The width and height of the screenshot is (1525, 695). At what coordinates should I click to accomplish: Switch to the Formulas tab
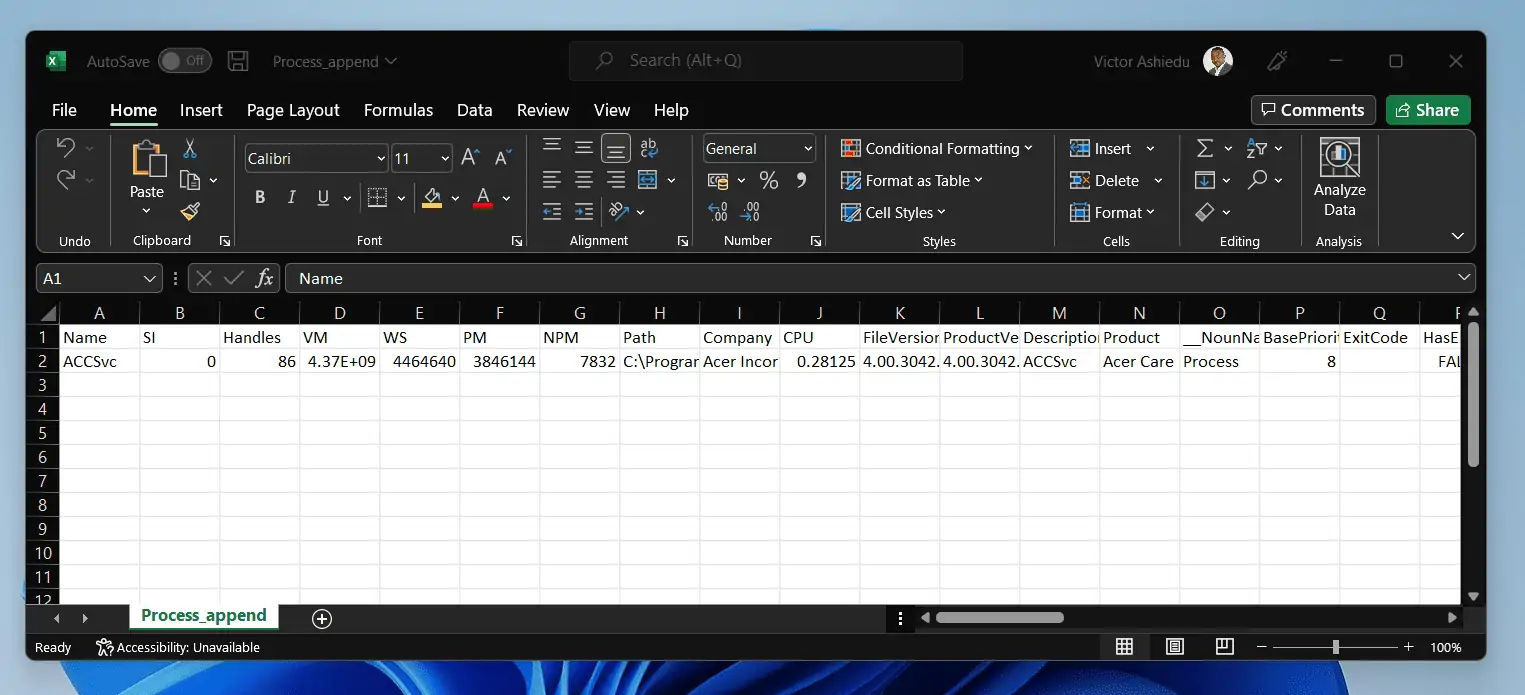398,110
